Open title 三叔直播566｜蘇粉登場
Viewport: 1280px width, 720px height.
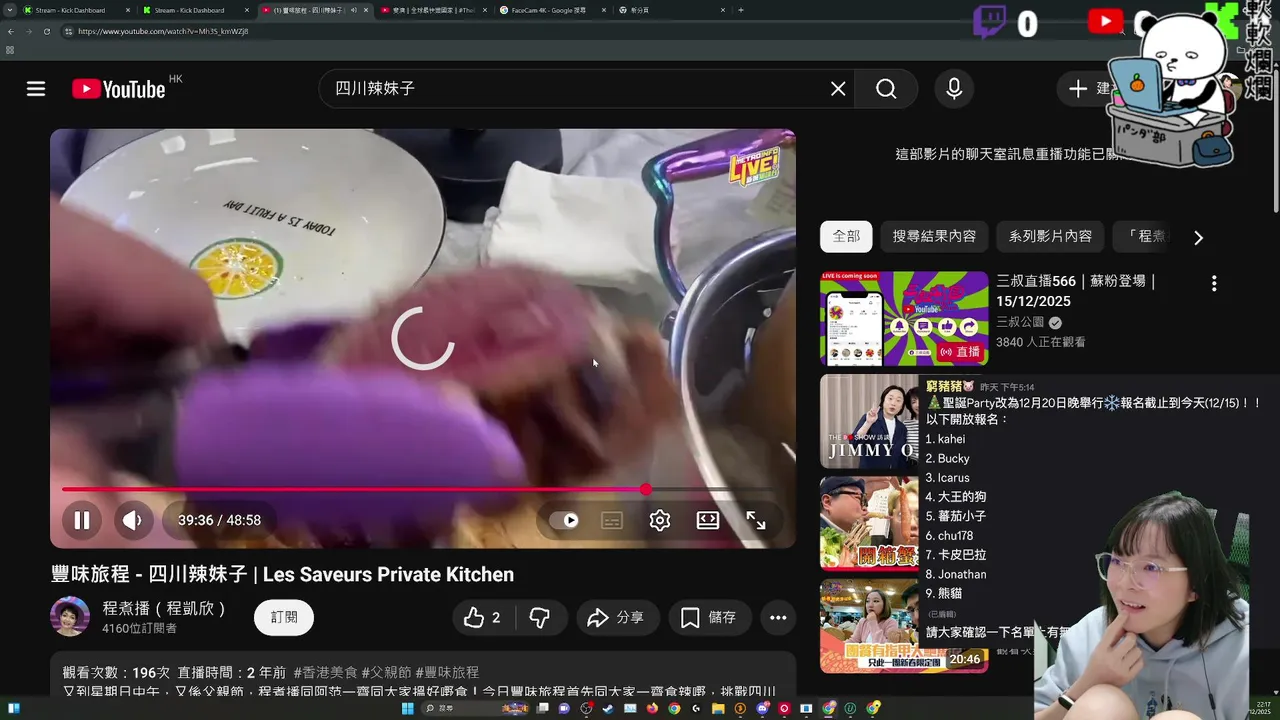click(1076, 291)
